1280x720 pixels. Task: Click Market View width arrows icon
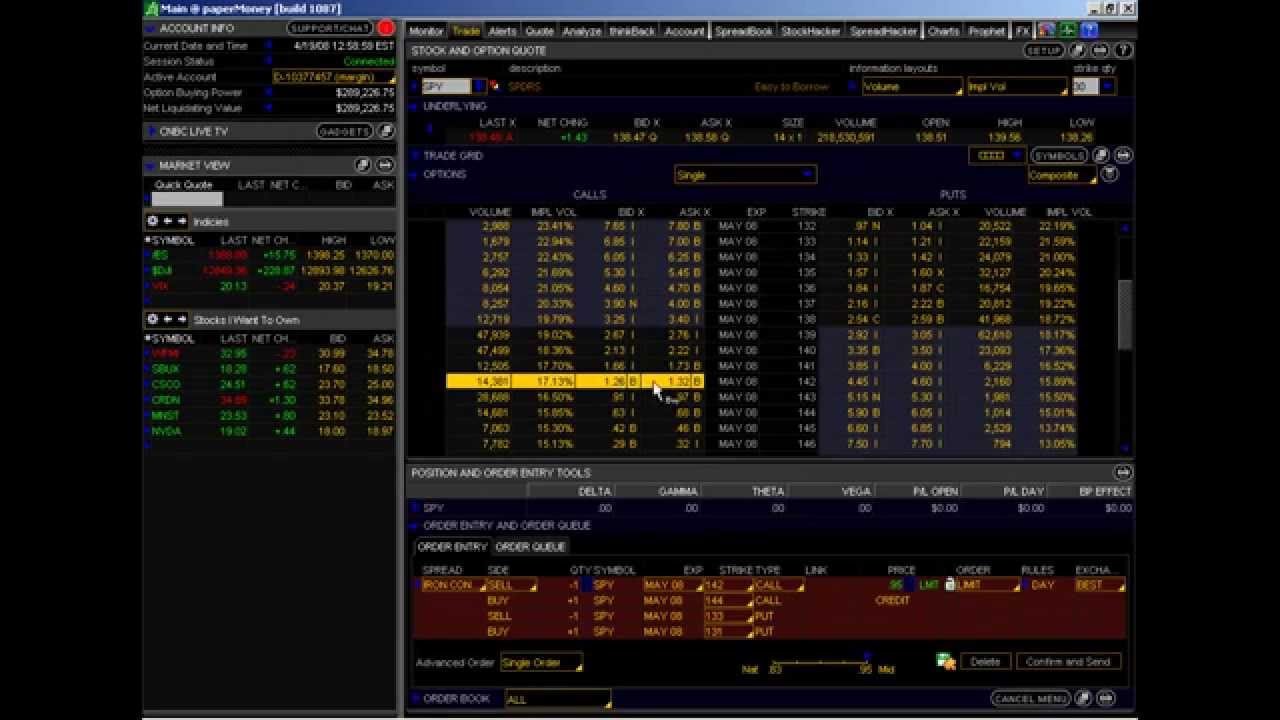(385, 165)
